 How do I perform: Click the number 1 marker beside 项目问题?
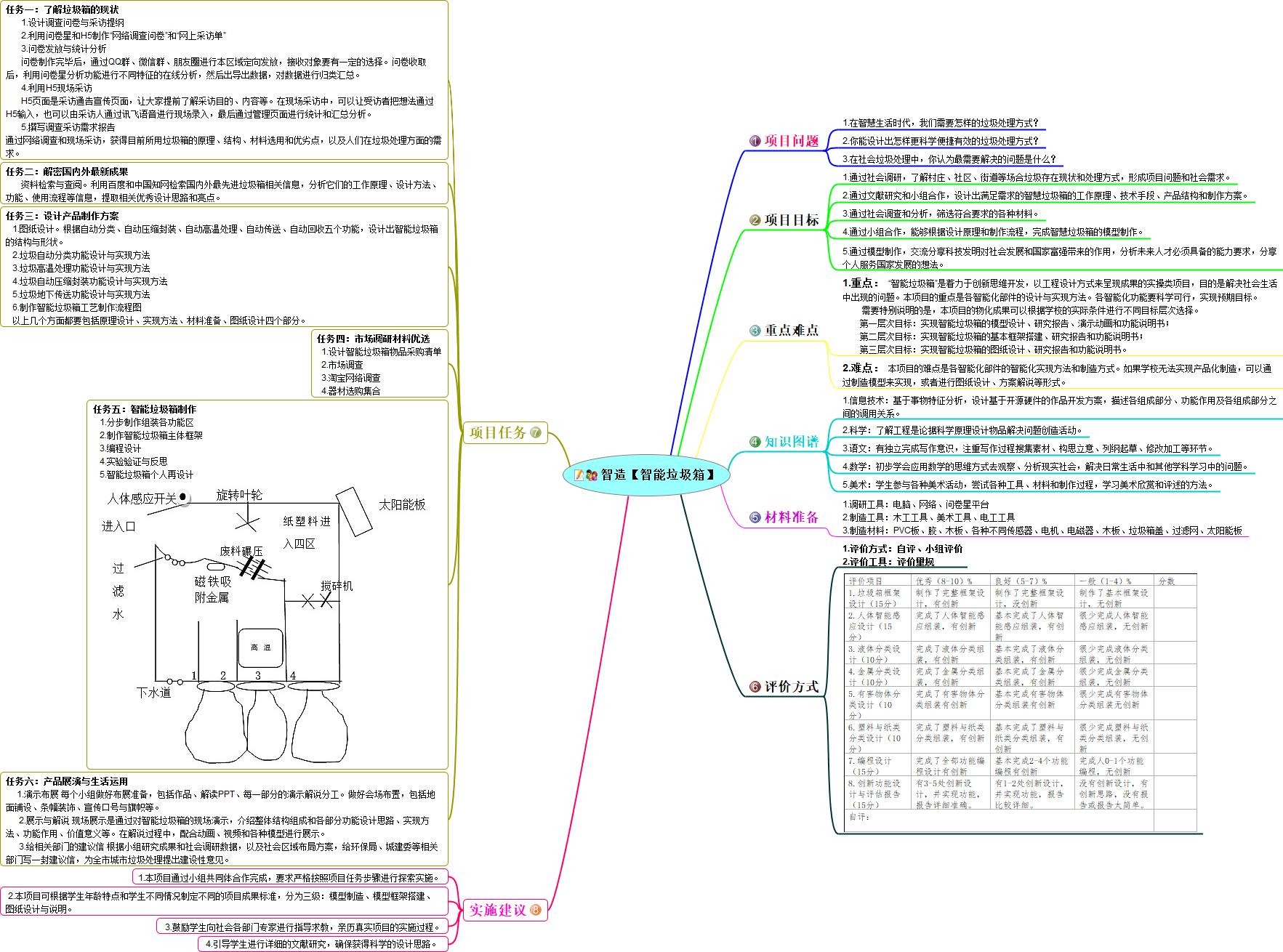click(755, 141)
